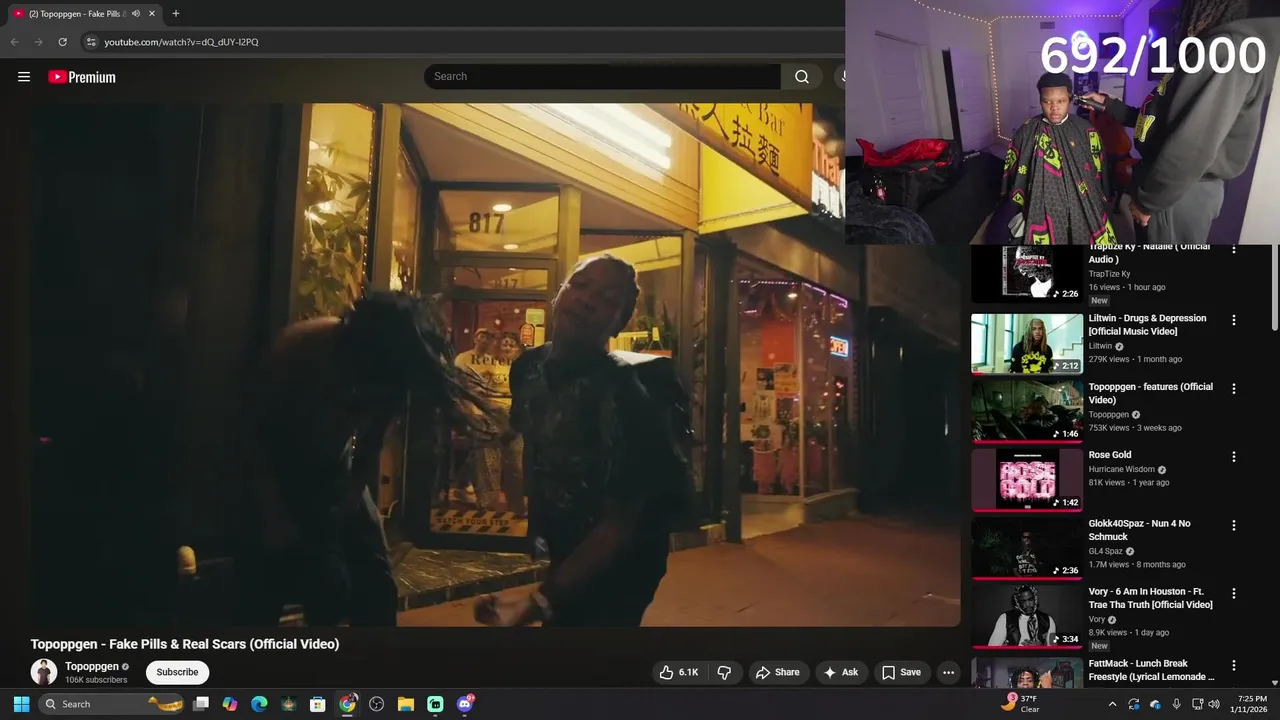Open Windows Start menu

point(21,704)
